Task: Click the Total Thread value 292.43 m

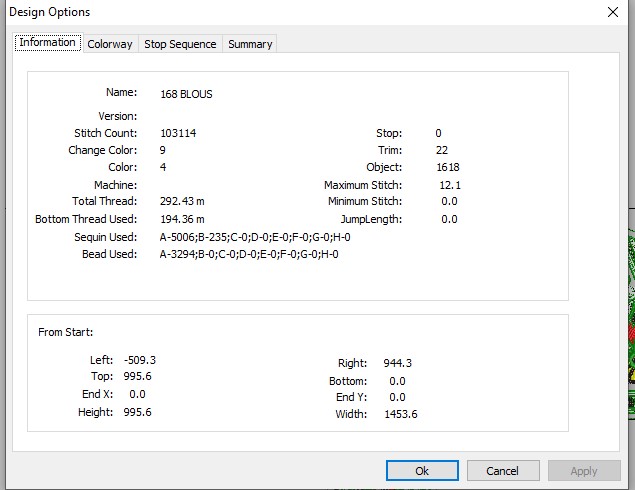Action: click(182, 201)
